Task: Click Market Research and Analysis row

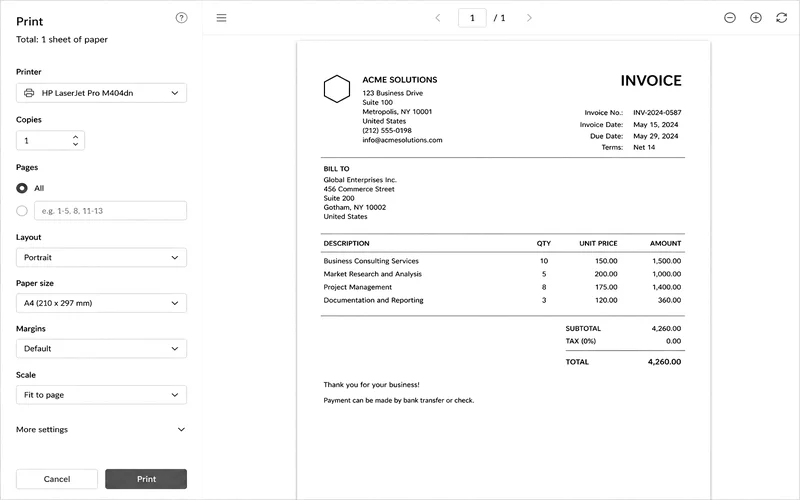Action: [x=503, y=274]
